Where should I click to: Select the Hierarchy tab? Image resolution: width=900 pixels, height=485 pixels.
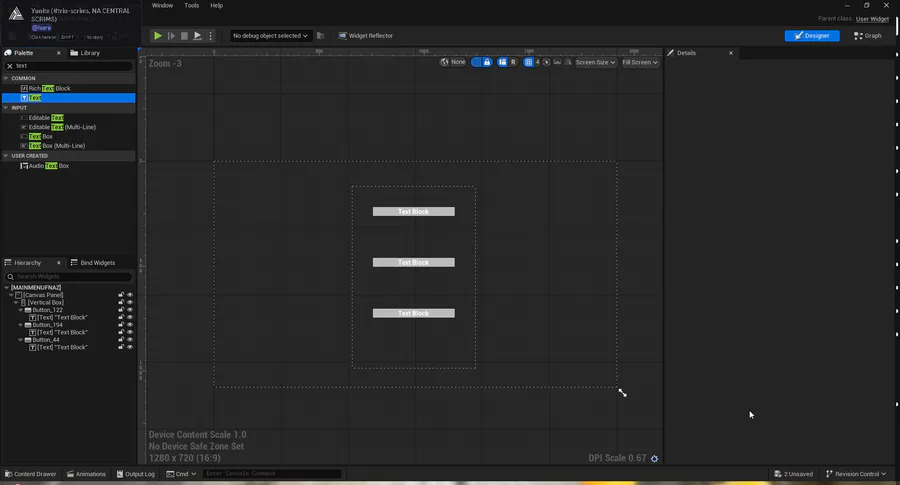[23, 263]
